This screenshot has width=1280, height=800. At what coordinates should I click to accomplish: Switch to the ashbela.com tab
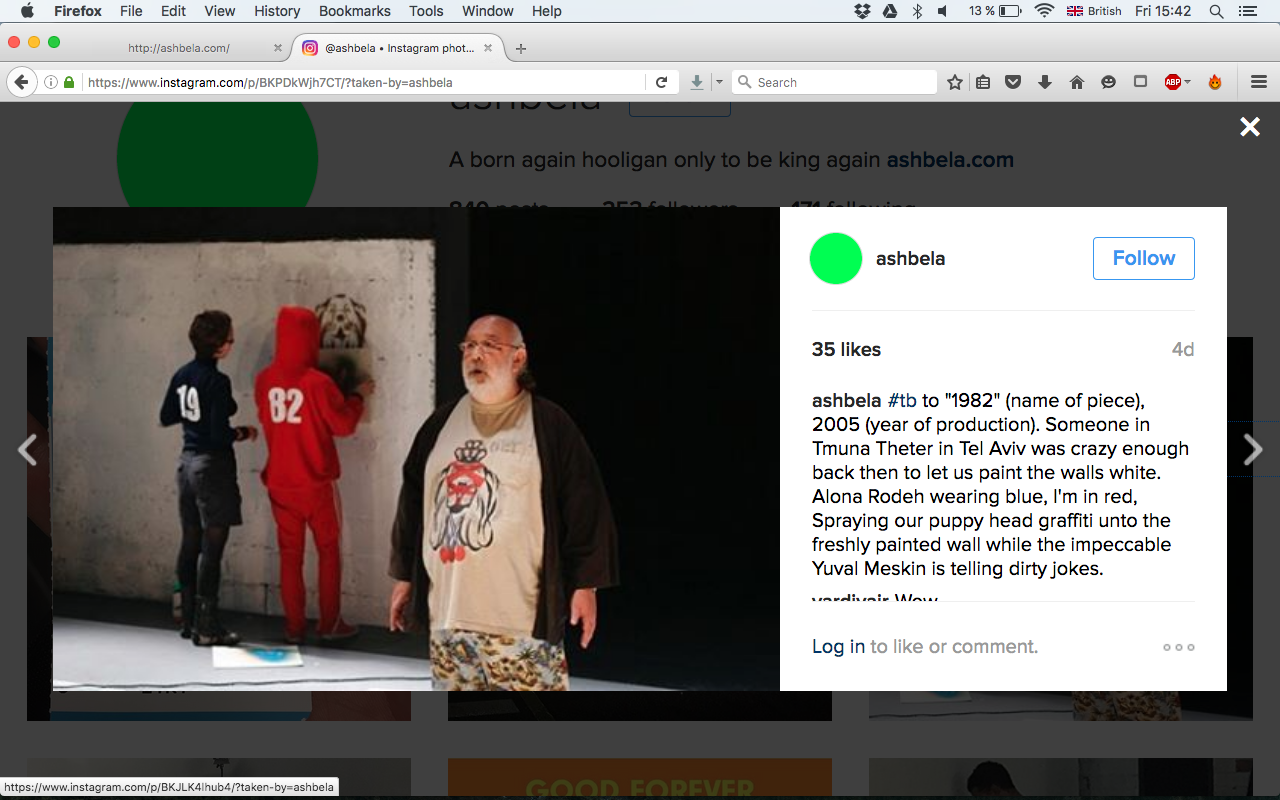[180, 48]
